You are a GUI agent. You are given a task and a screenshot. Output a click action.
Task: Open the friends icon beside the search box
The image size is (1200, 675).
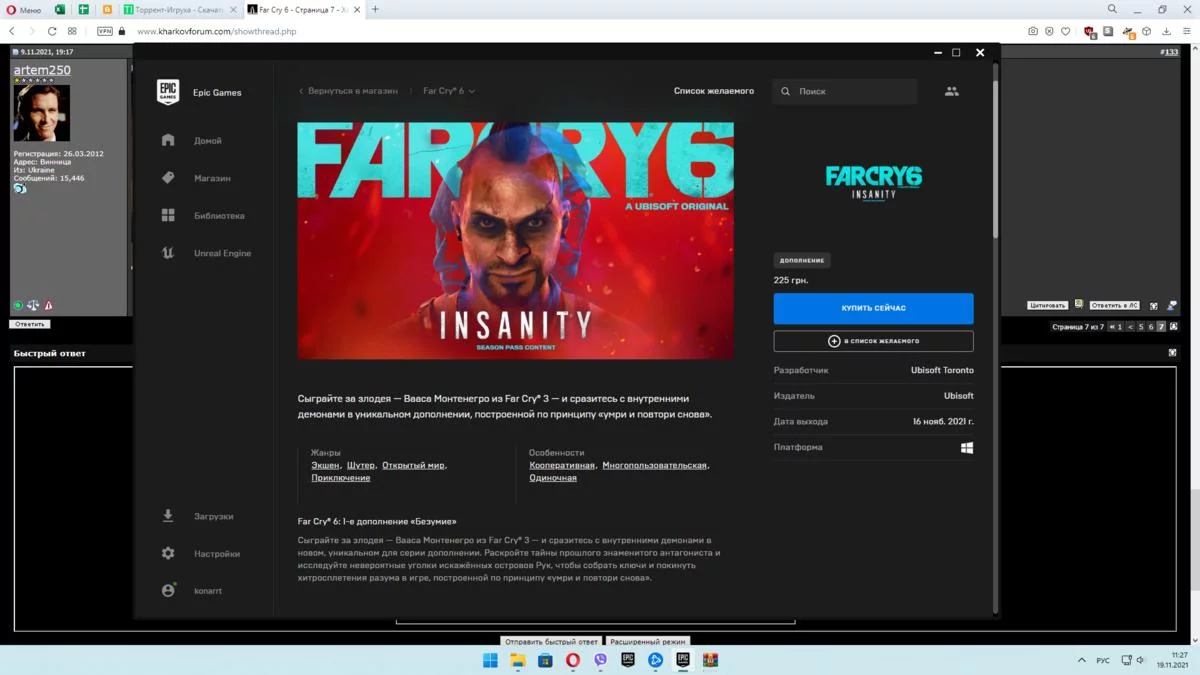click(951, 91)
